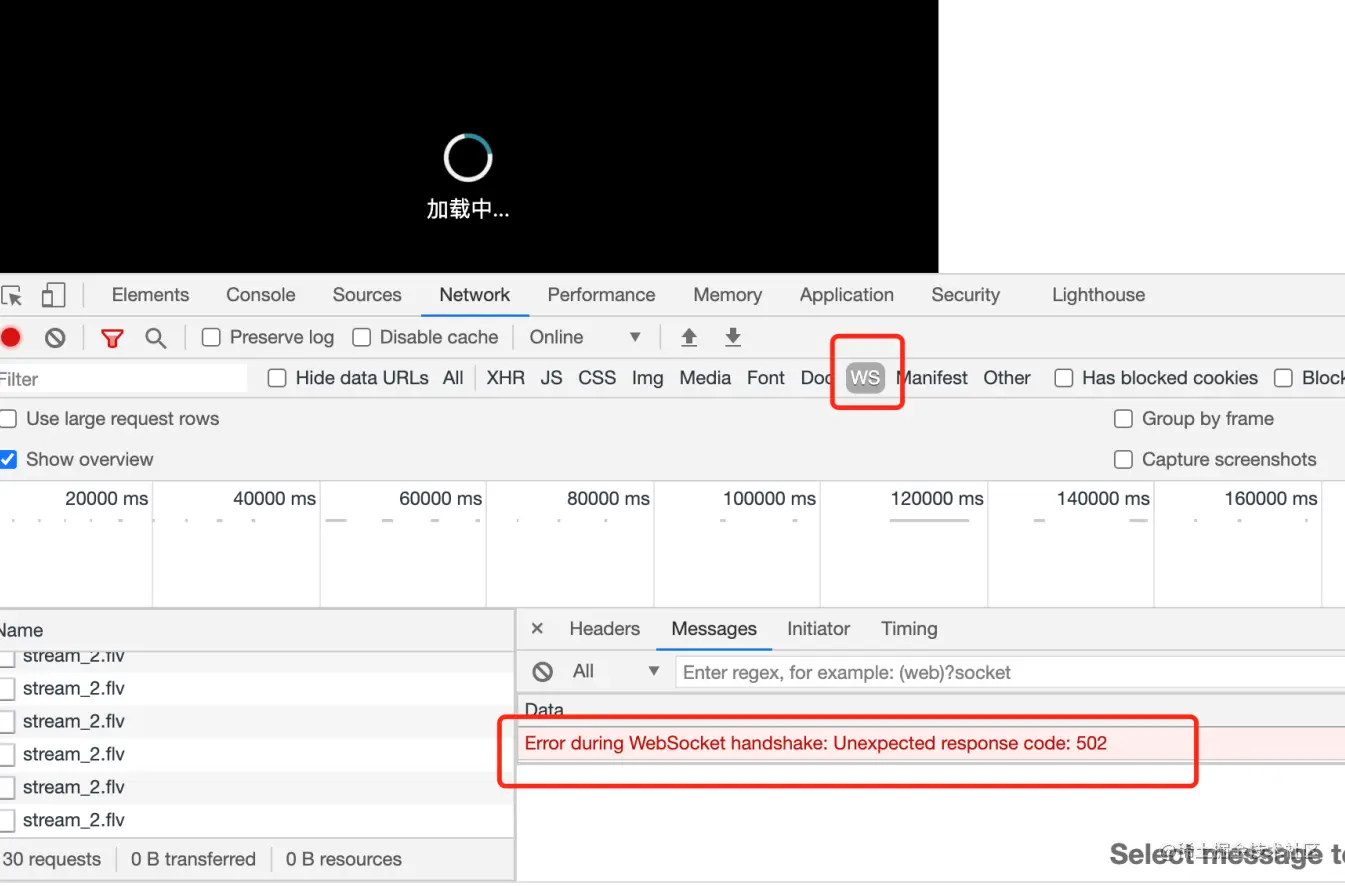Image resolution: width=1345 pixels, height=886 pixels.
Task: Click the 0 B resources status entry
Action: 343,859
